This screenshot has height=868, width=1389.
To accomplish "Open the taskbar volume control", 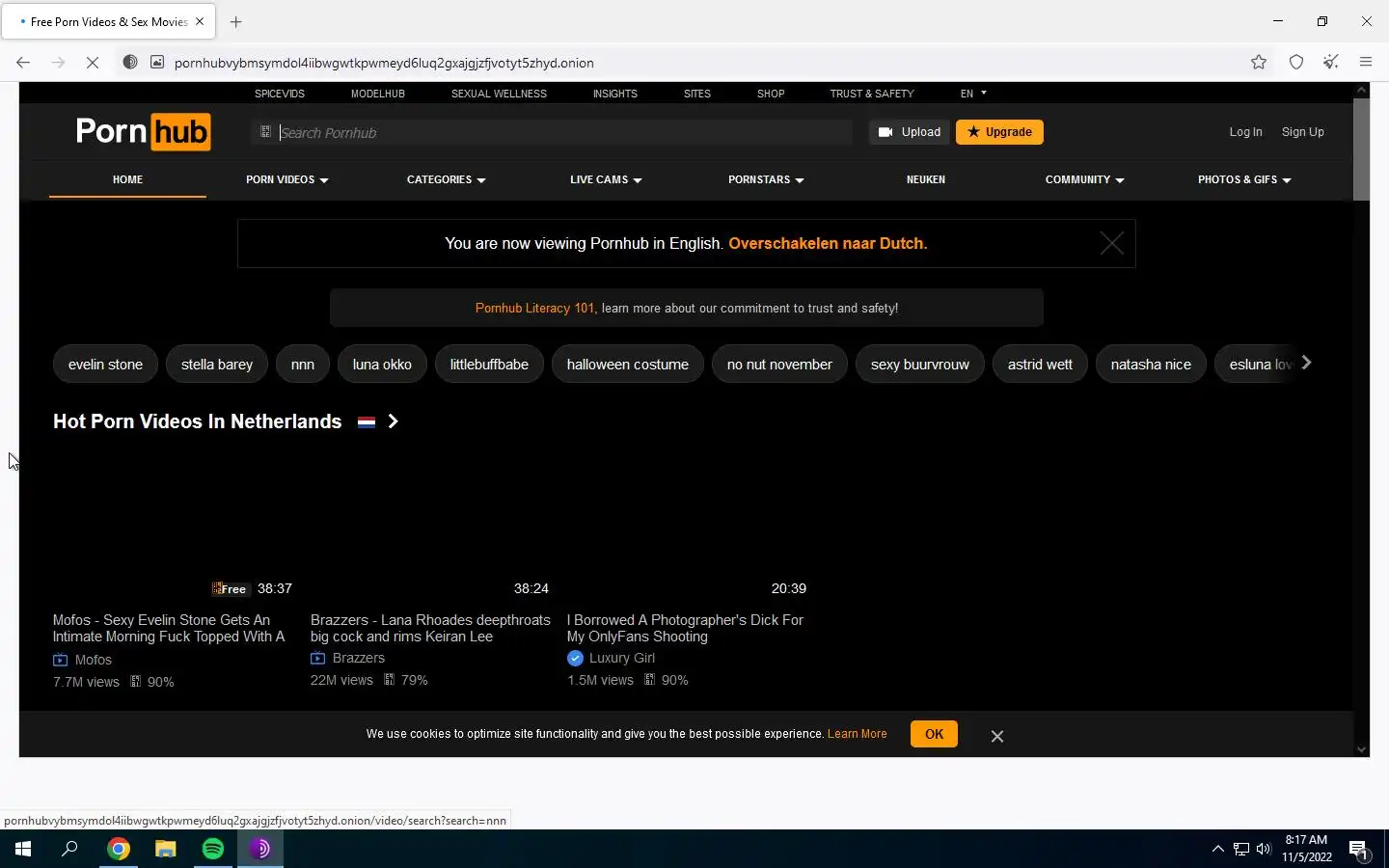I will click(1264, 849).
